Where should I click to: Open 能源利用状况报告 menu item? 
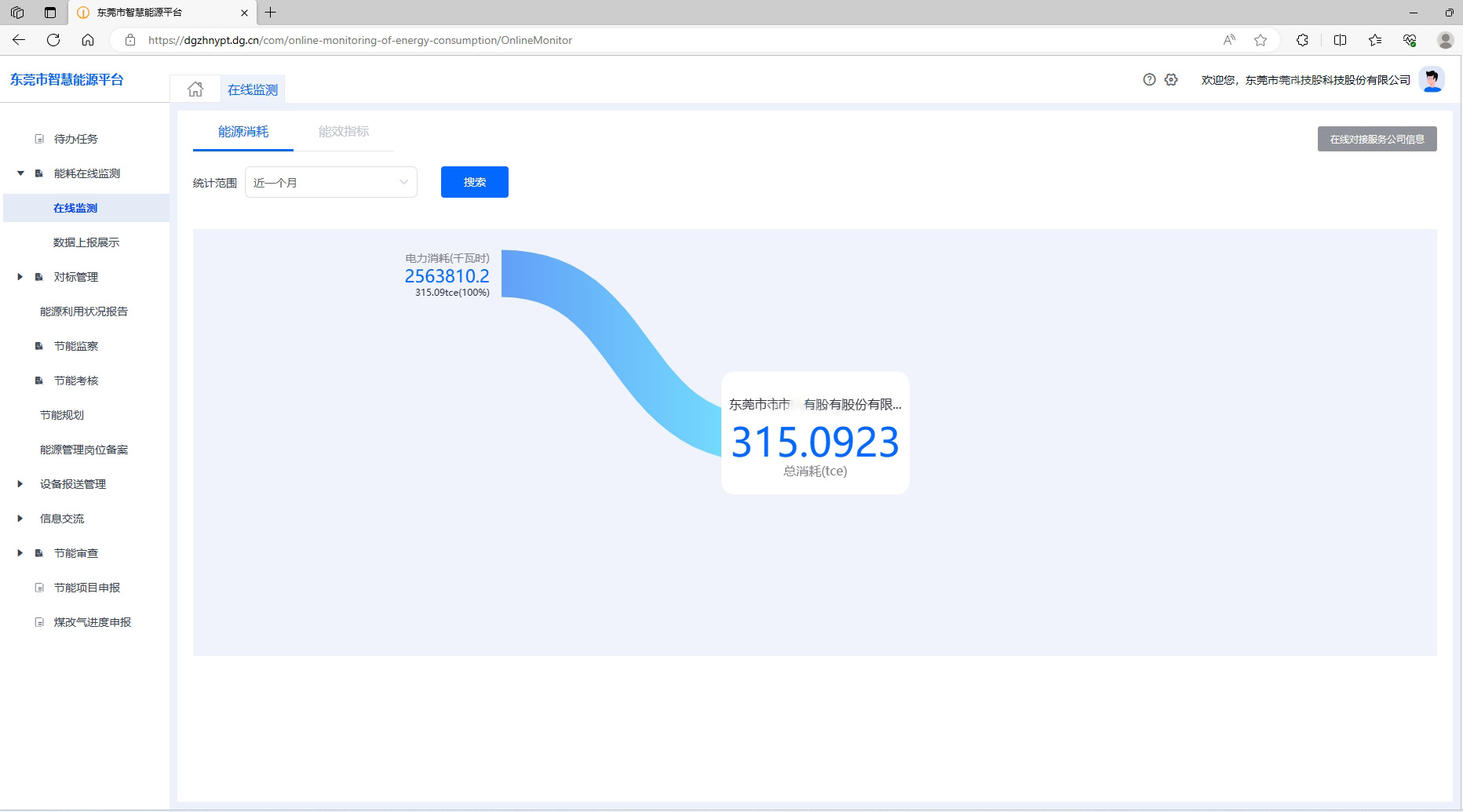(x=84, y=311)
